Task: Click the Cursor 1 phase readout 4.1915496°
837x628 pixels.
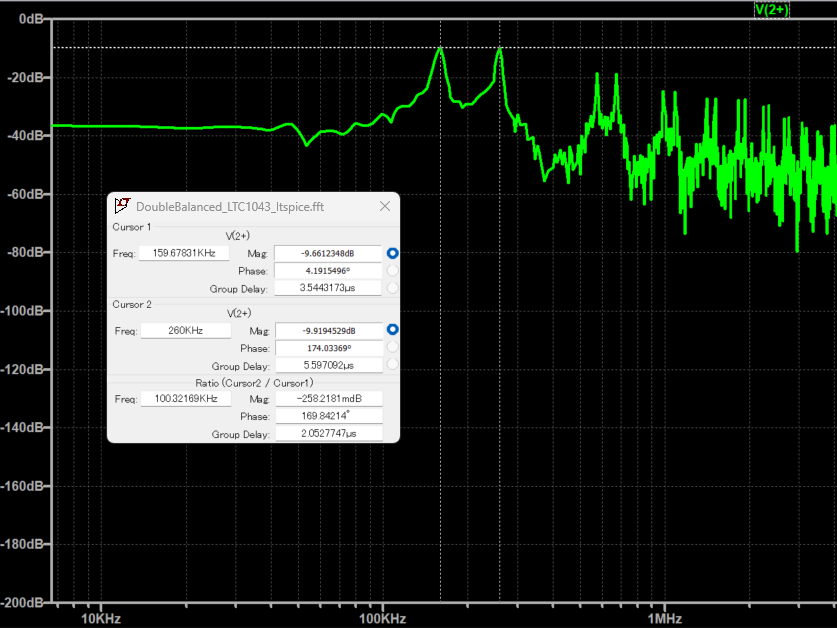Action: coord(328,272)
